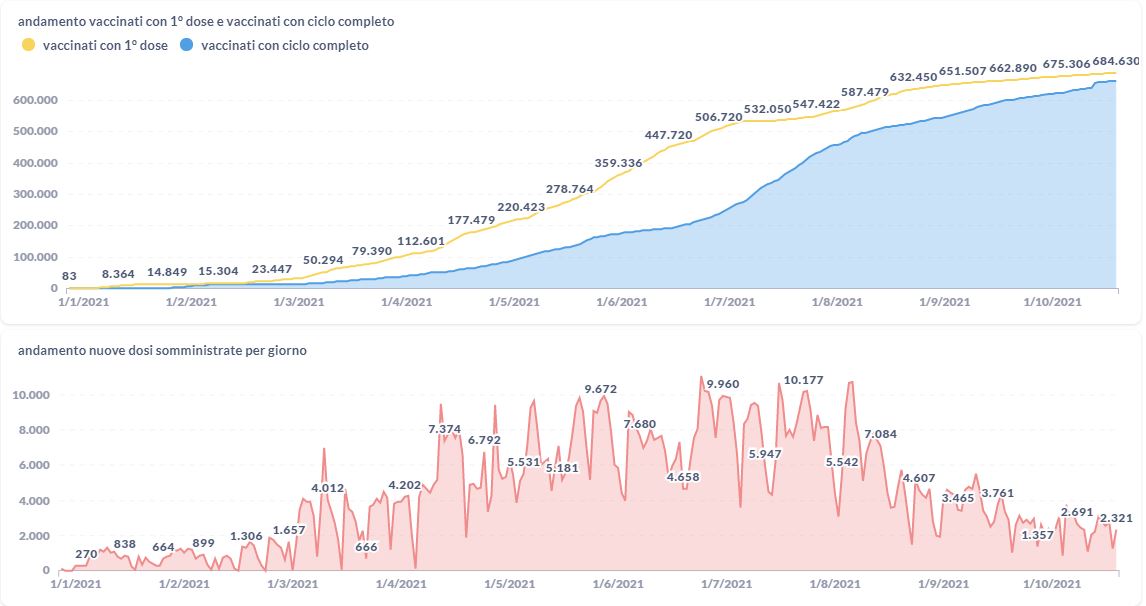The height and width of the screenshot is (606, 1146).
Task: Click the 10.000 y-axis label in doses chart
Action: (35, 395)
